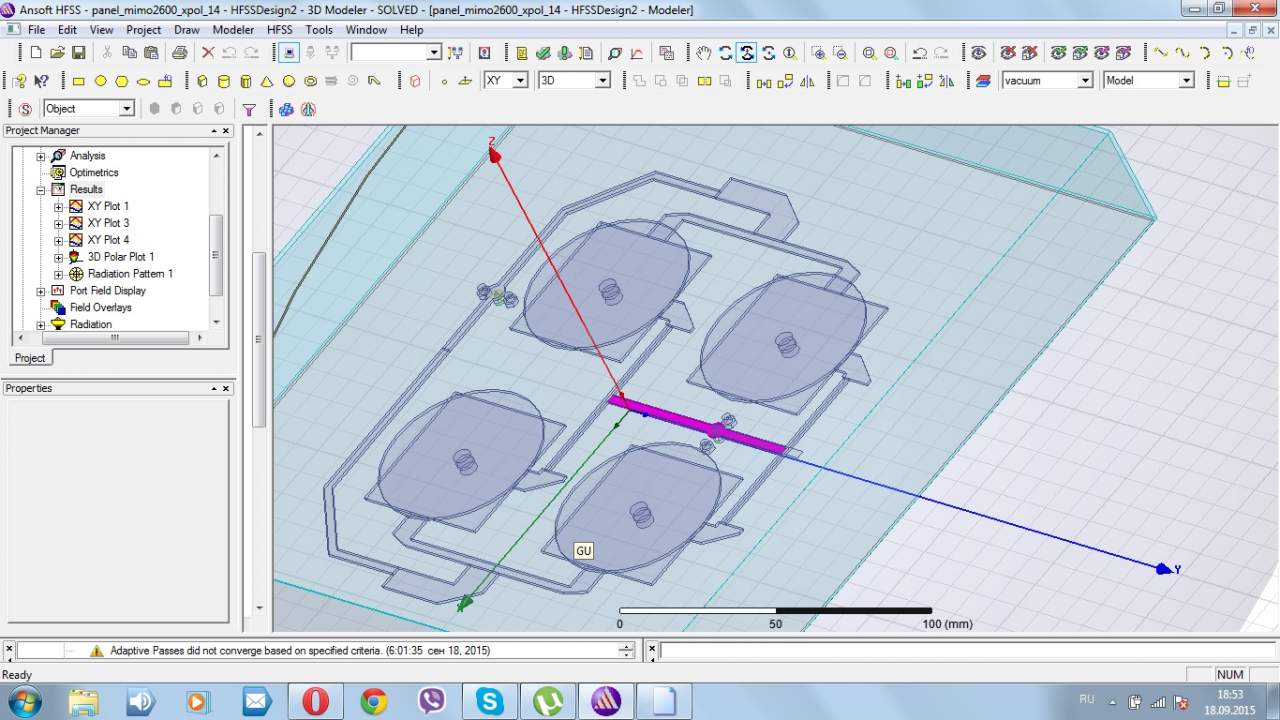Click the purple selection filter funnel icon
Screen dimensions: 1280x720
[x=249, y=109]
